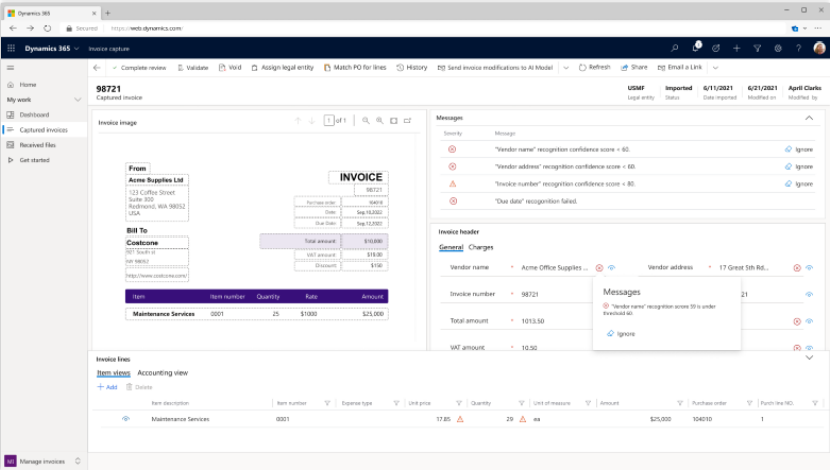This screenshot has width=830, height=470.
Task: Click the Vendor address error icon
Action: [797, 268]
